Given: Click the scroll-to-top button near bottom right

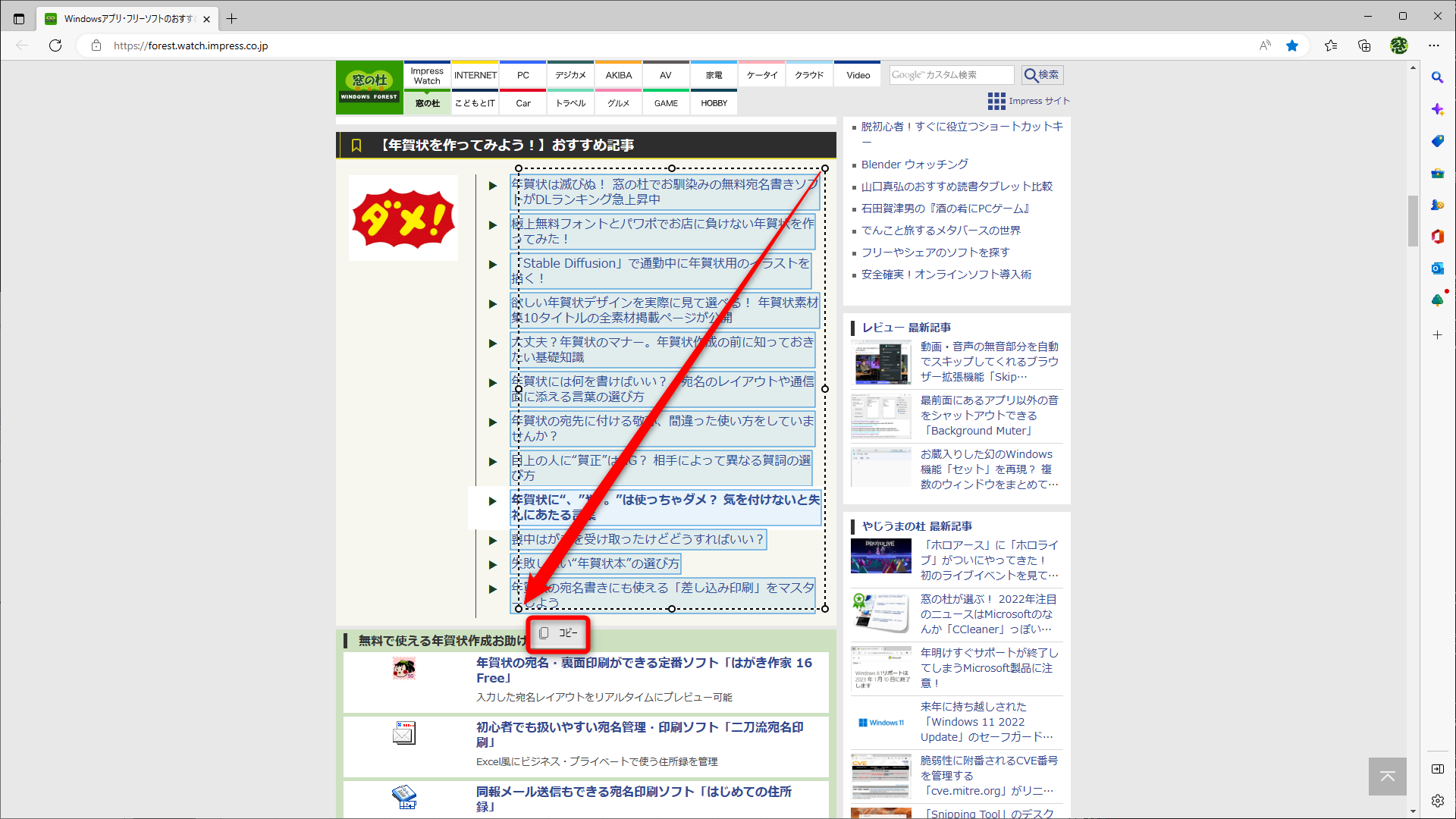Looking at the screenshot, I should coord(1387,777).
